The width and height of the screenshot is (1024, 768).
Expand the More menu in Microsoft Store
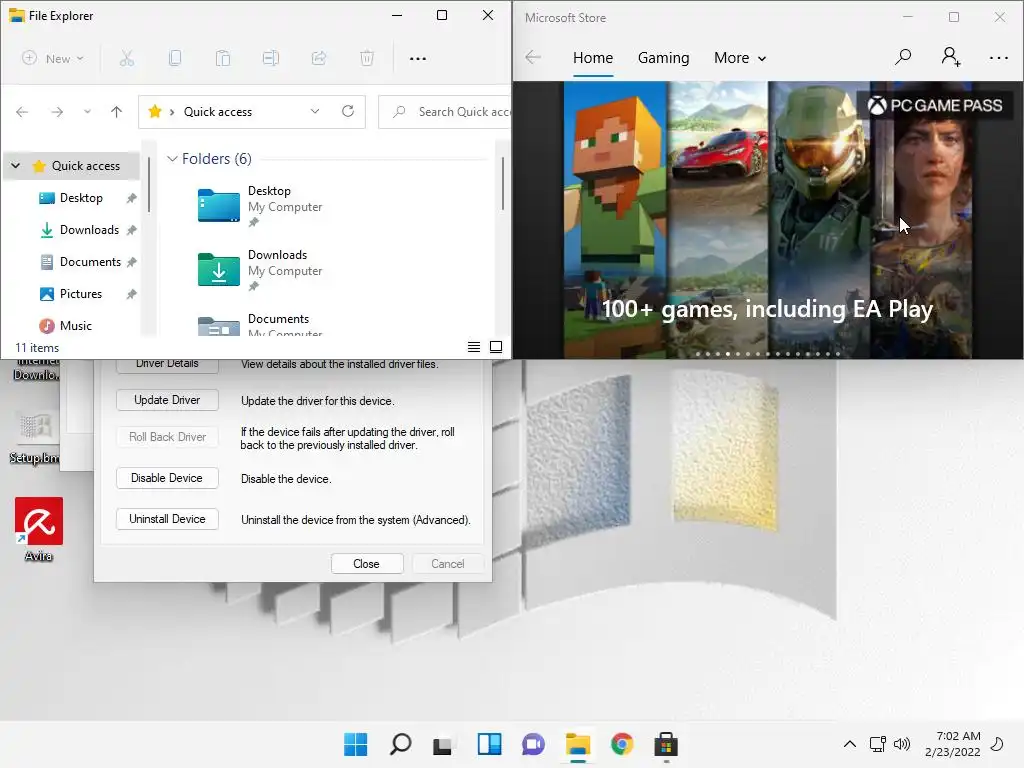740,58
